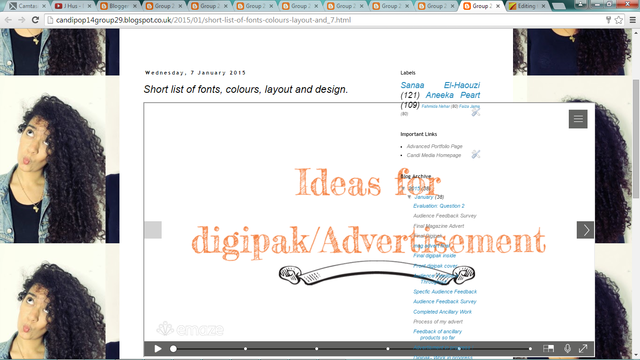Enter fullscreen mode for the presentation

click(x=583, y=349)
